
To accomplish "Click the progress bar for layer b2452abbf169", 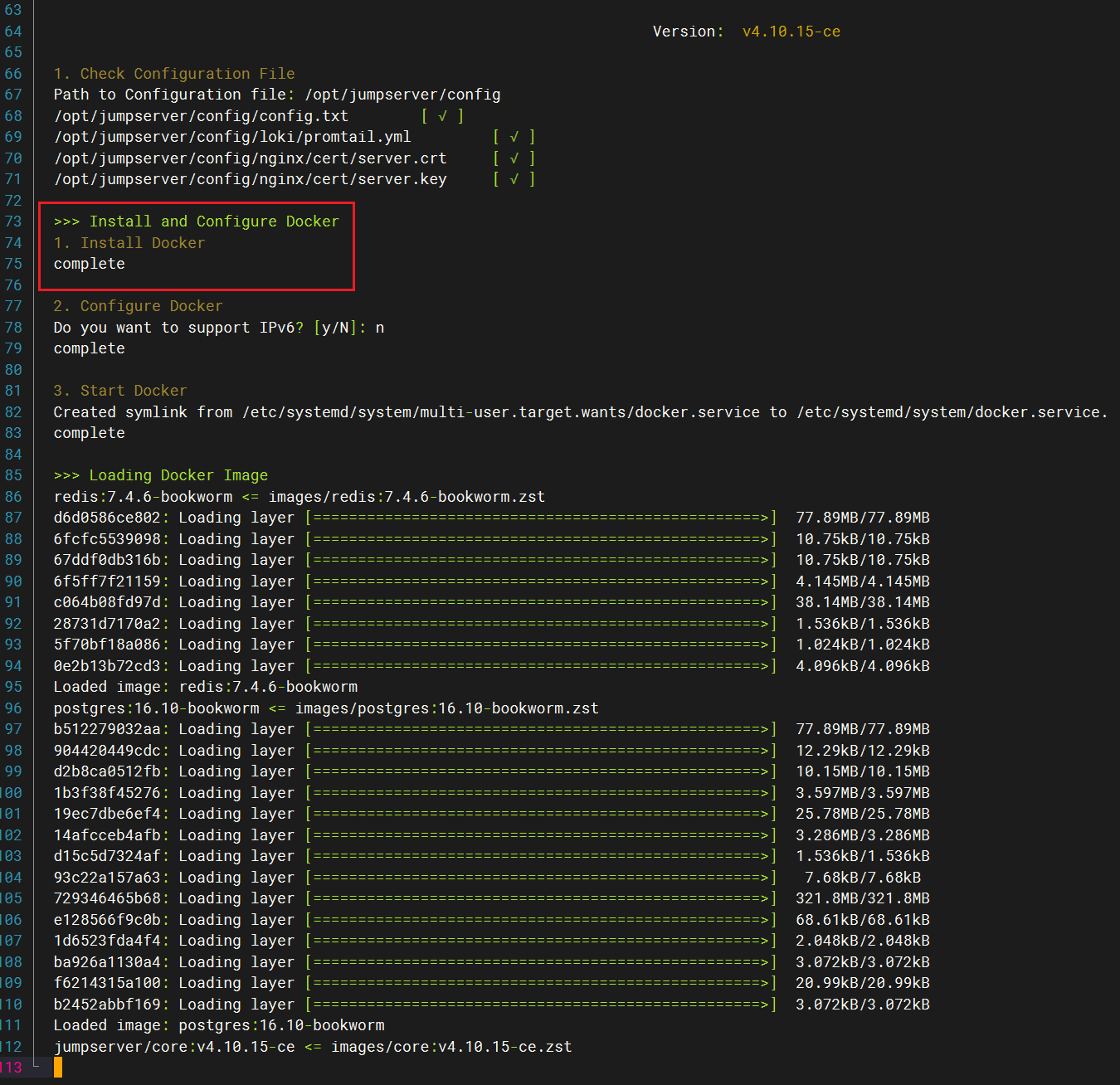I will click(541, 1005).
